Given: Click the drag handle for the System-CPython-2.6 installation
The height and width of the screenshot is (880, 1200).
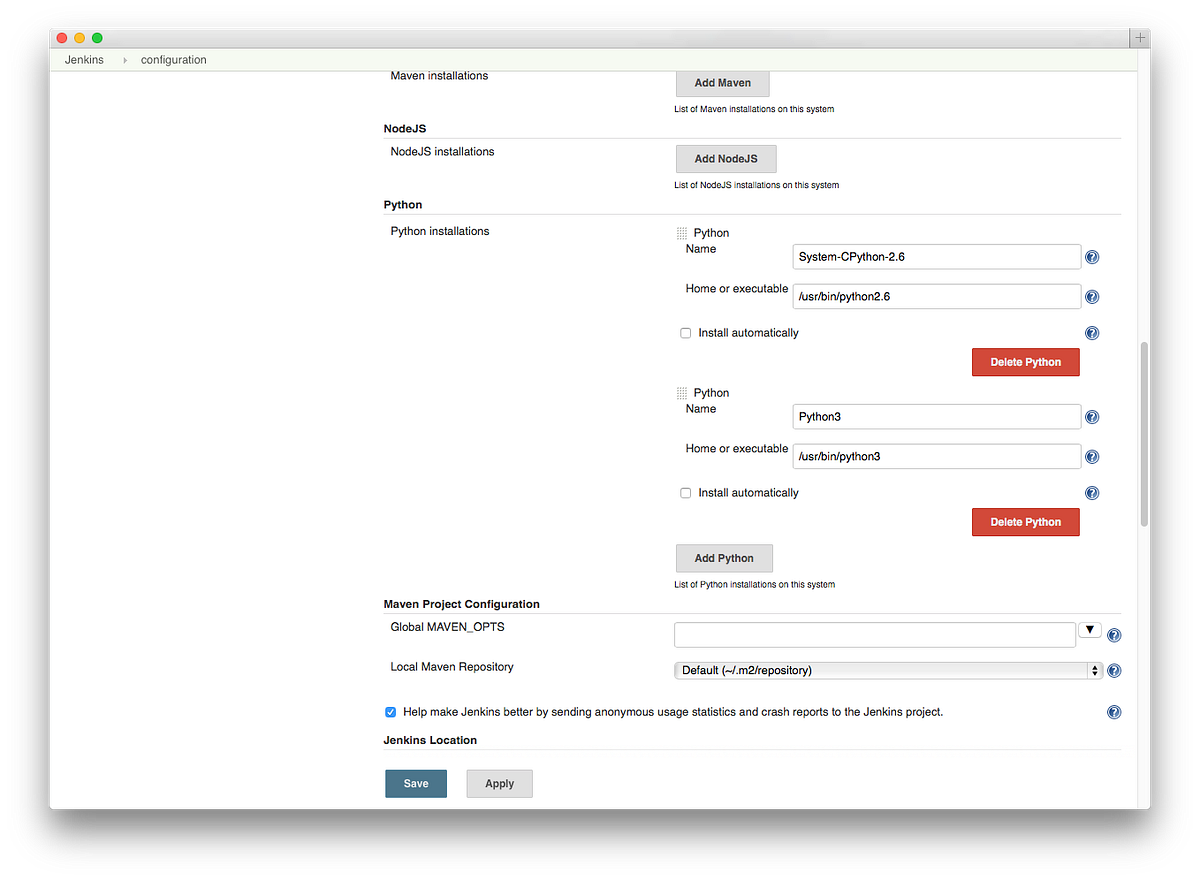Looking at the screenshot, I should pos(682,232).
